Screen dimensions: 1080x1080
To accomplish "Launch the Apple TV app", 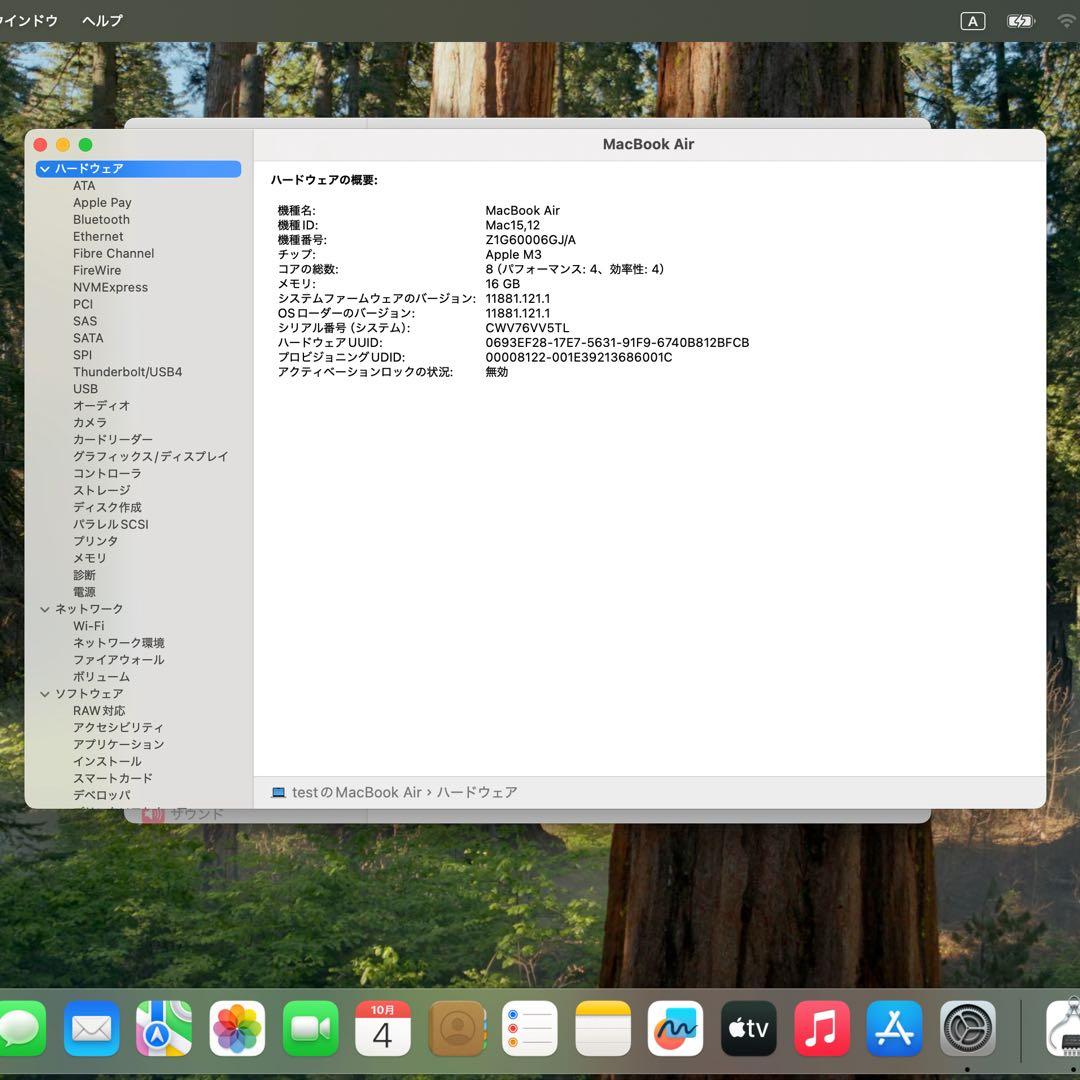I will (x=748, y=1027).
